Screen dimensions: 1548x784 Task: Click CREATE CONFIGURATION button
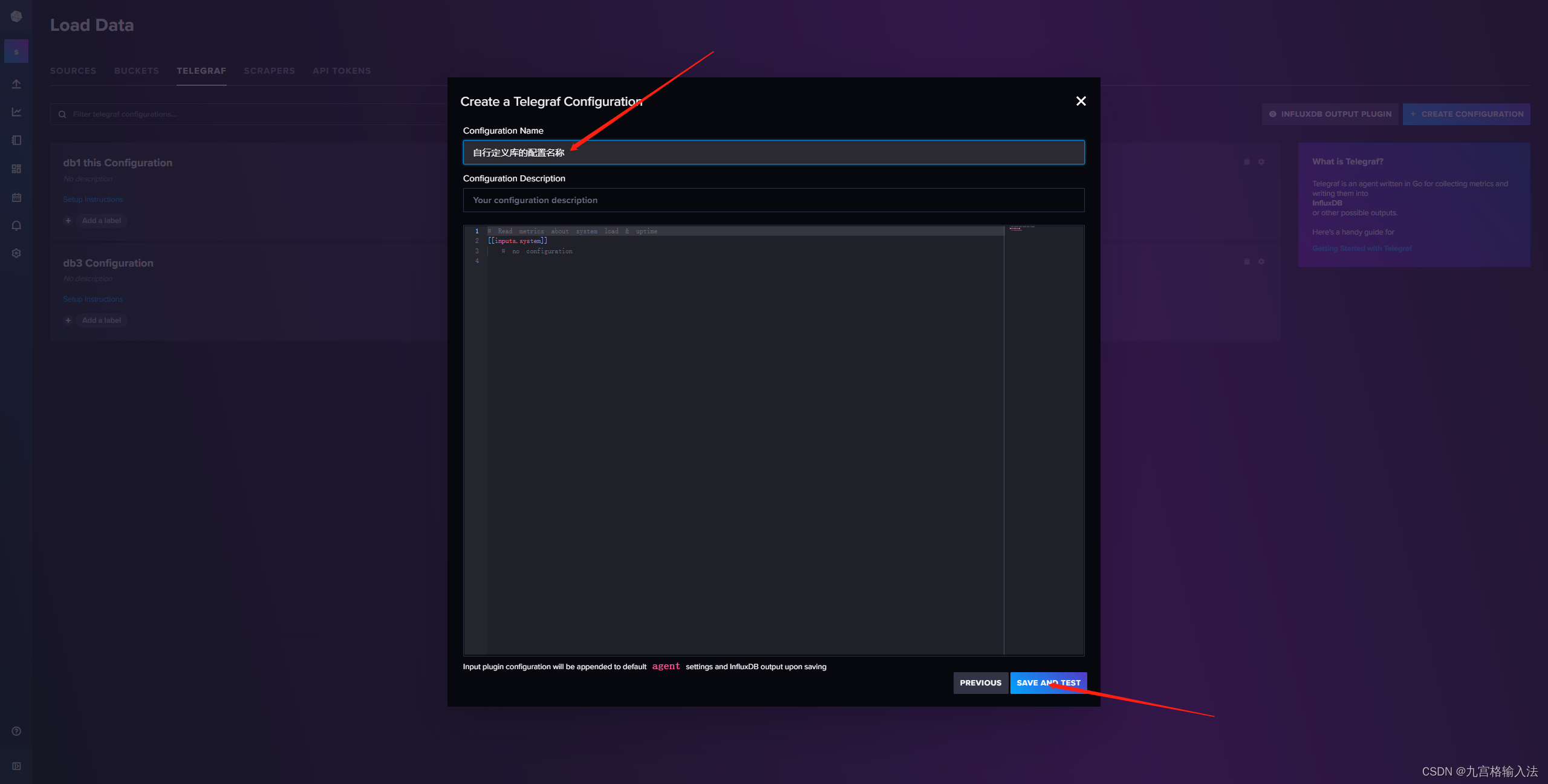click(1466, 114)
